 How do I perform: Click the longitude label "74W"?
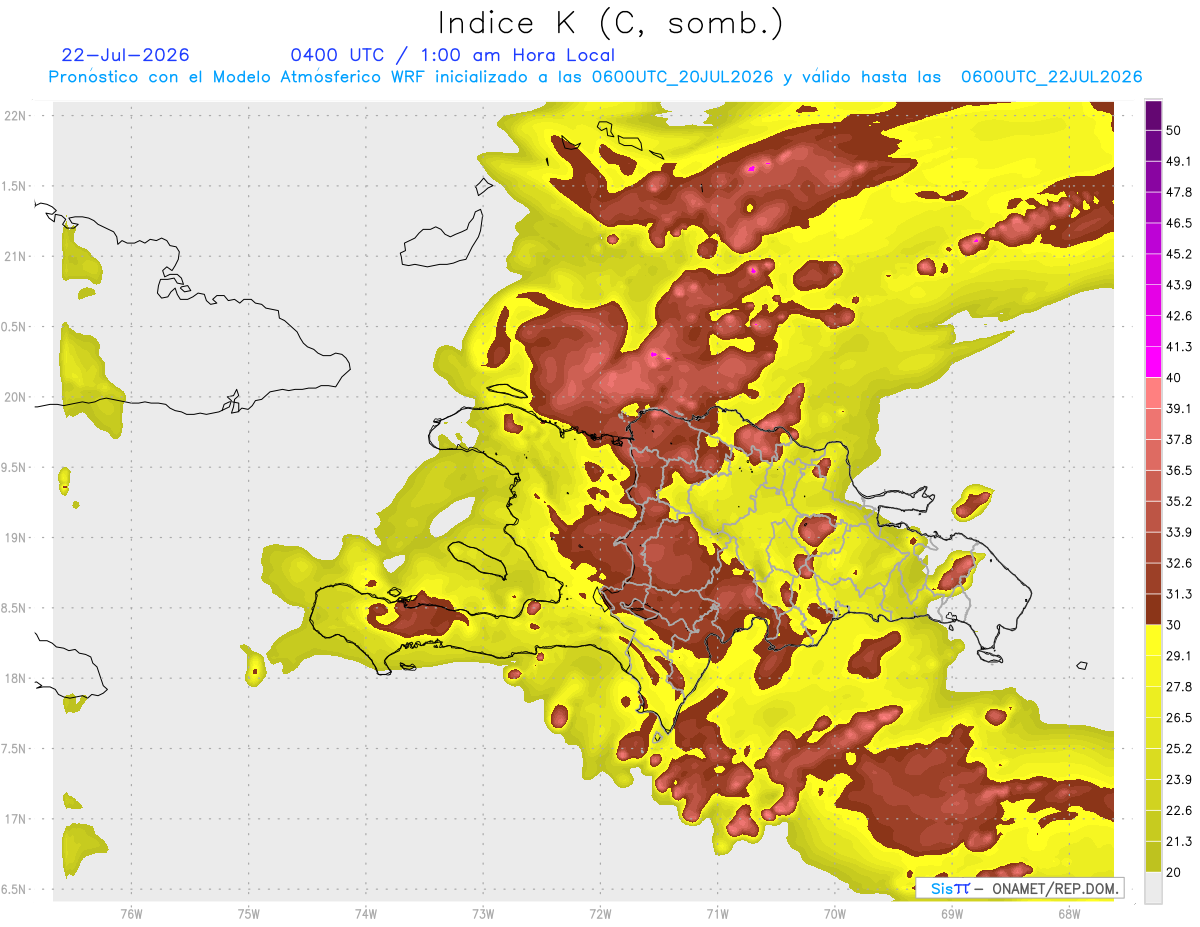[366, 914]
